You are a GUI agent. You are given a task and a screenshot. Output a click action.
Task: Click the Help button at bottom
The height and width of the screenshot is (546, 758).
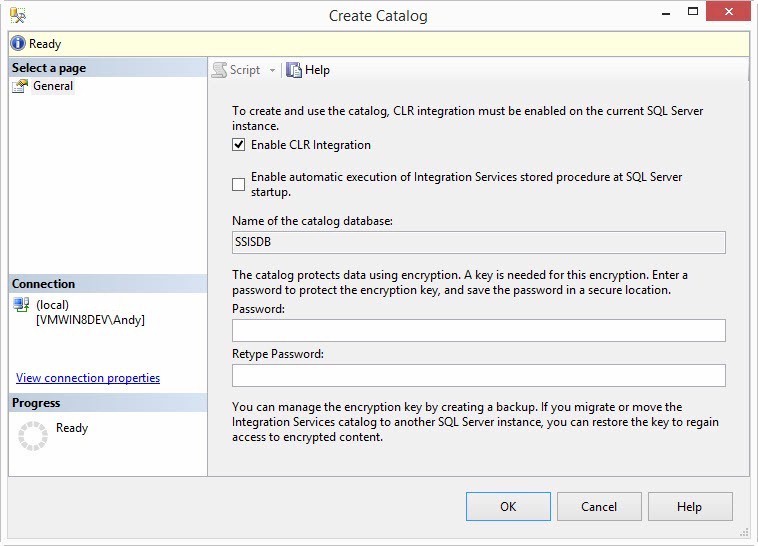pyautogui.click(x=689, y=507)
